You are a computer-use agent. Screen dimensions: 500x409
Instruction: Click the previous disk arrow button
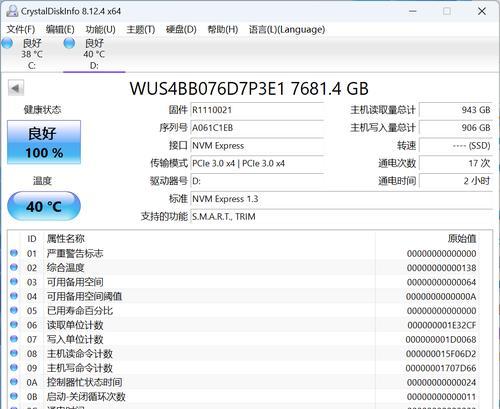click(16, 88)
